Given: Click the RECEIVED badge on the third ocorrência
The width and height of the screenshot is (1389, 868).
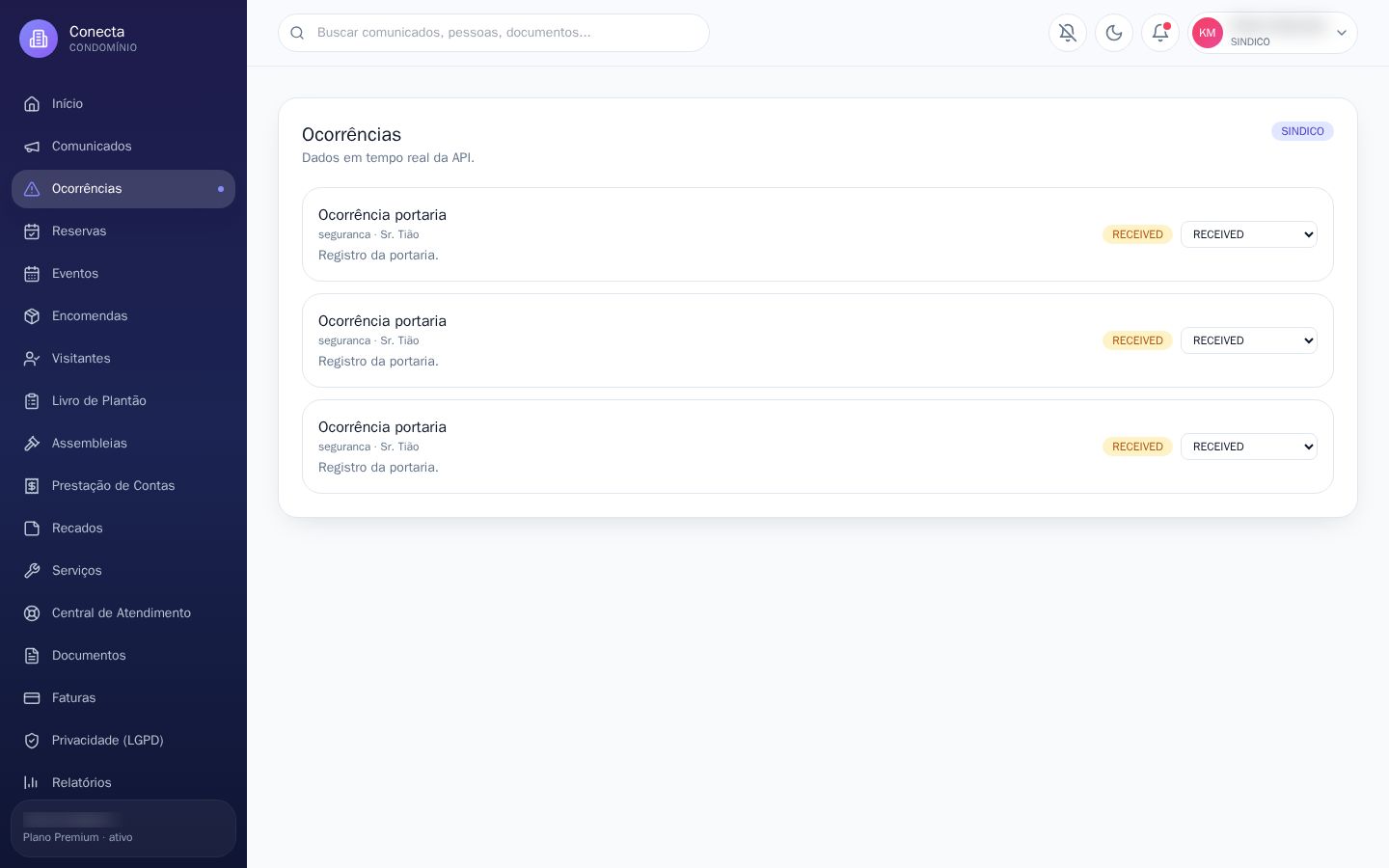Looking at the screenshot, I should pos(1137,447).
